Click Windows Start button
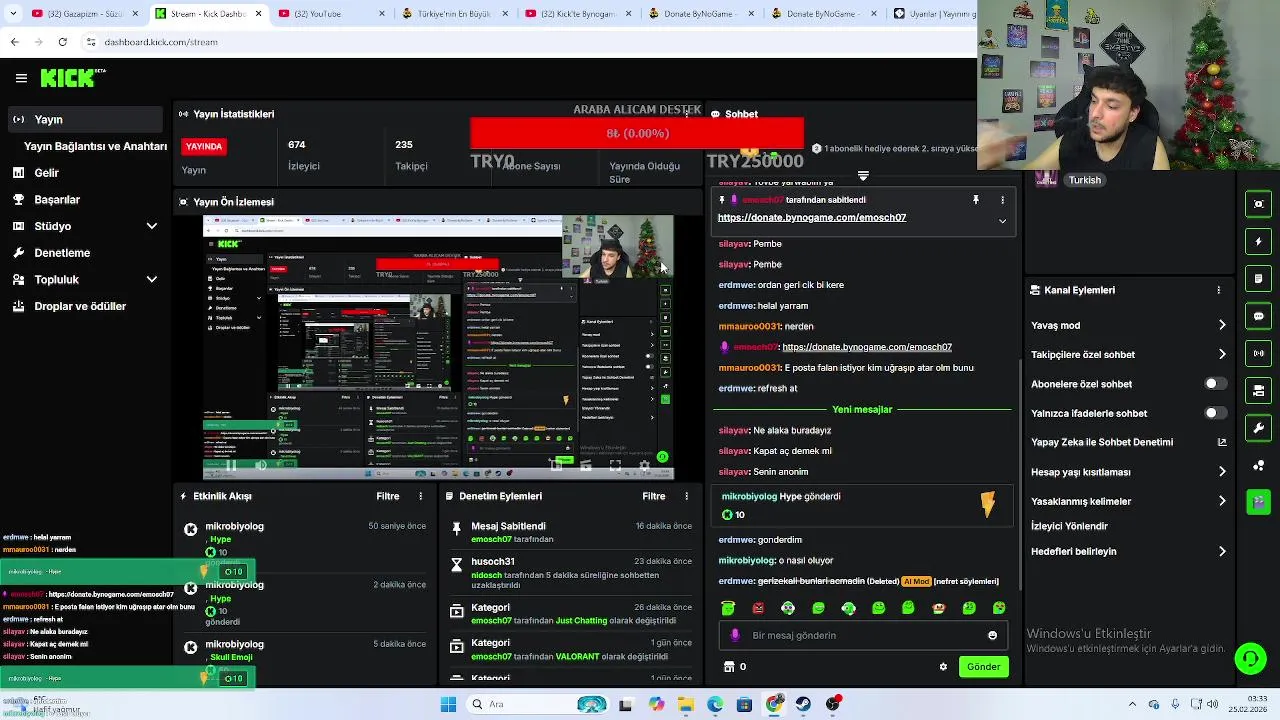The image size is (1280, 720). click(448, 704)
